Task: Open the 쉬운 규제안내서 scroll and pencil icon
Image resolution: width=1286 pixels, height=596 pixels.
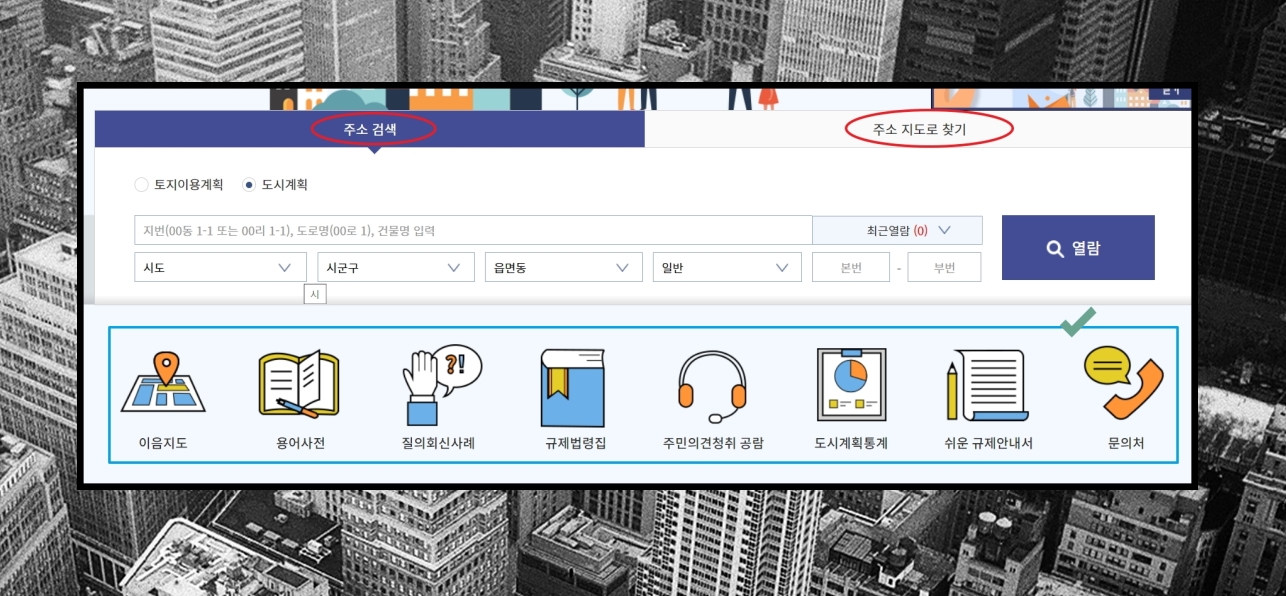Action: (x=987, y=386)
